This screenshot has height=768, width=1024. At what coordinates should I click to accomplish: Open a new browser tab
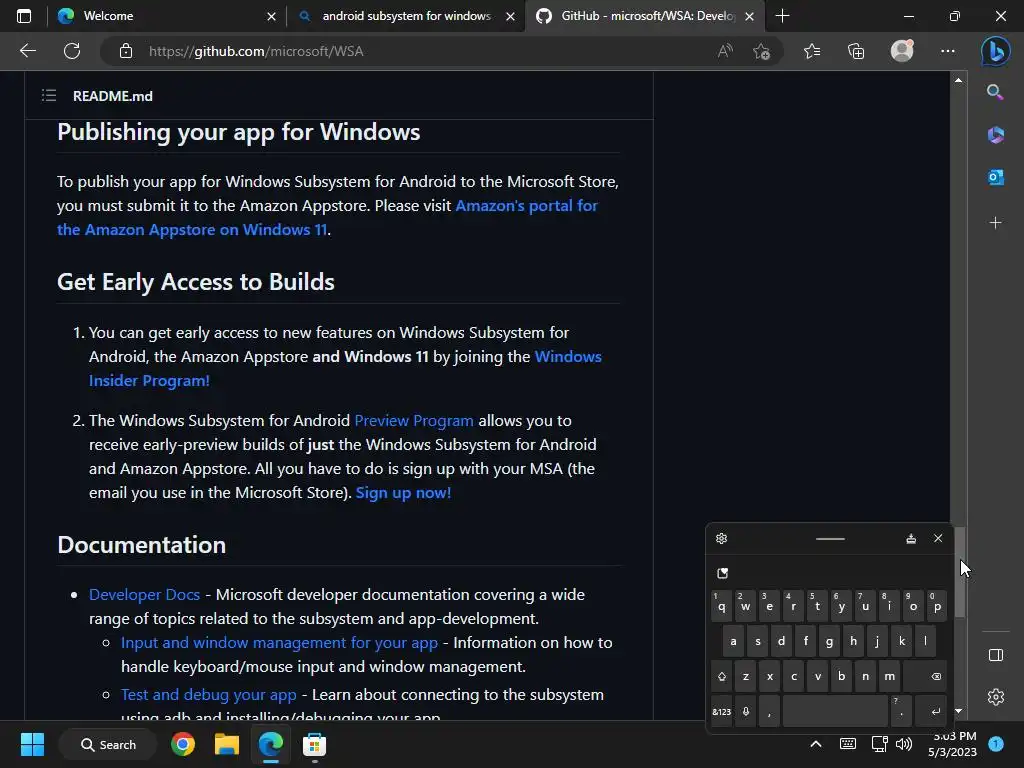[x=782, y=16]
